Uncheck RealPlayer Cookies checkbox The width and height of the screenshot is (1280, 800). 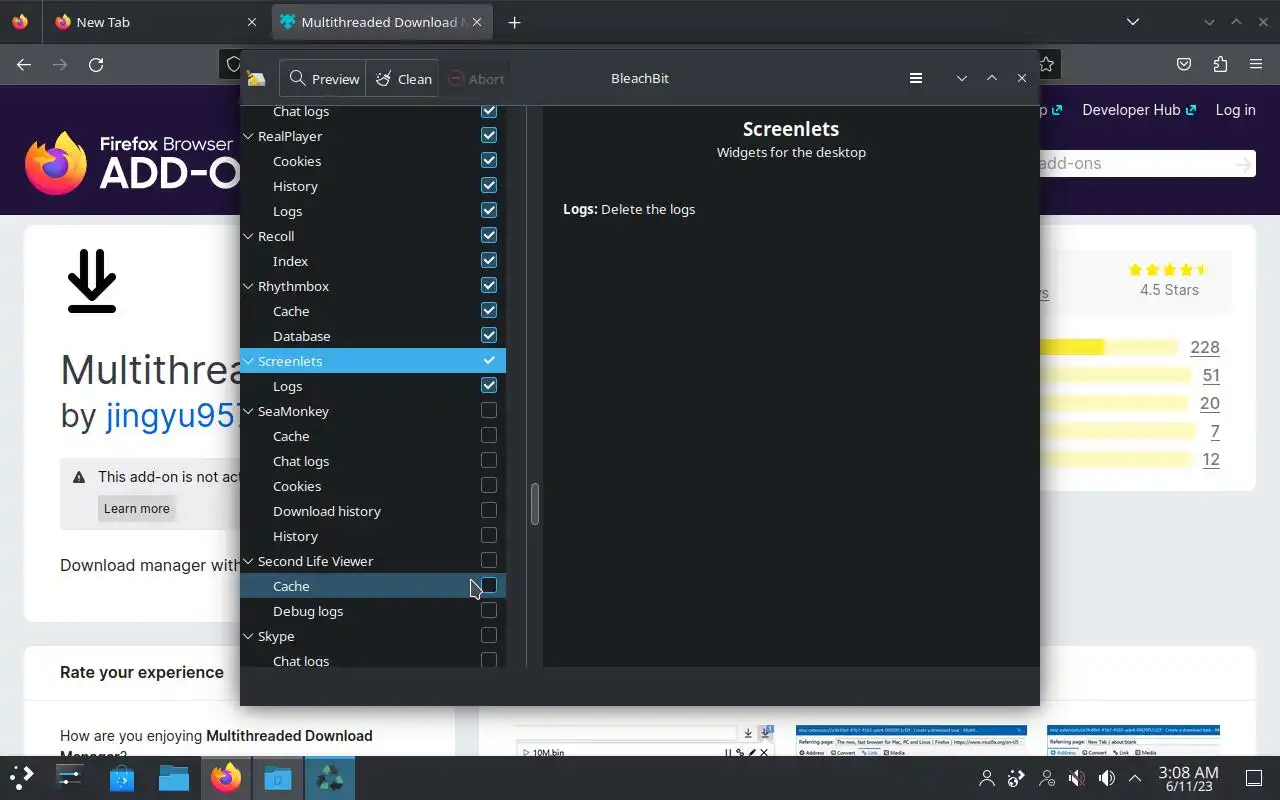point(489,160)
